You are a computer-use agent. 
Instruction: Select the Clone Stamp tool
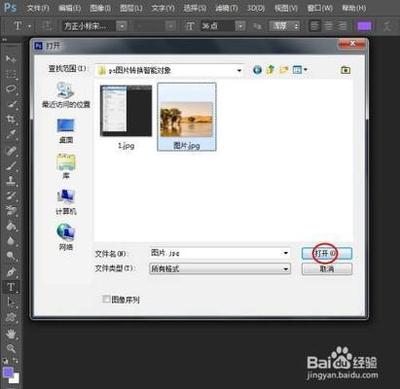coord(11,180)
